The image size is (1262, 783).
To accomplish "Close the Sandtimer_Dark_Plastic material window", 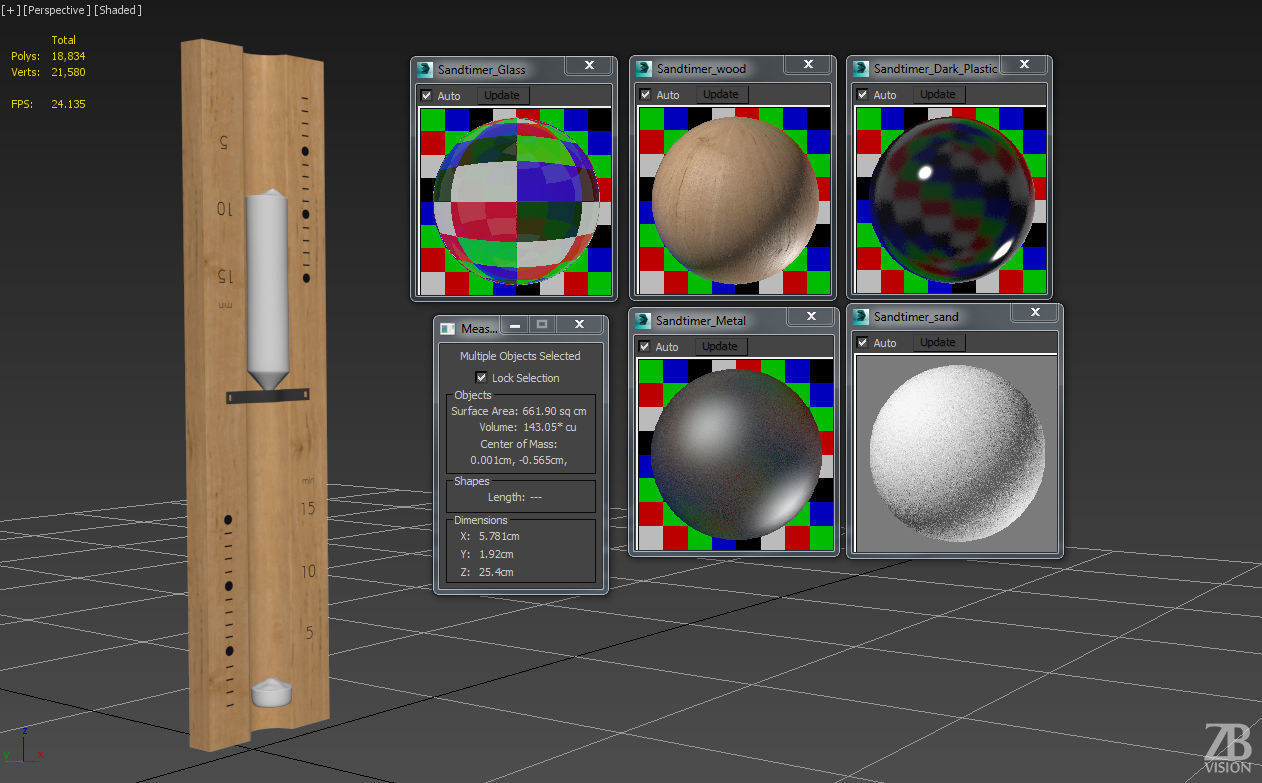I will [1024, 64].
